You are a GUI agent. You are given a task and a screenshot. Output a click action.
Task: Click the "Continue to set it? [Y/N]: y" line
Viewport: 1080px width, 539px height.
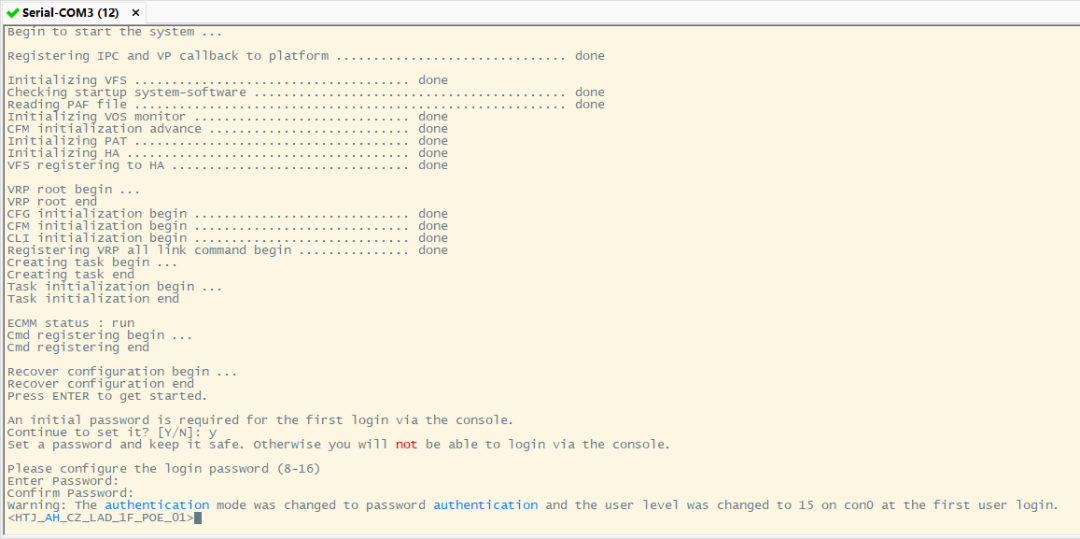pos(112,432)
